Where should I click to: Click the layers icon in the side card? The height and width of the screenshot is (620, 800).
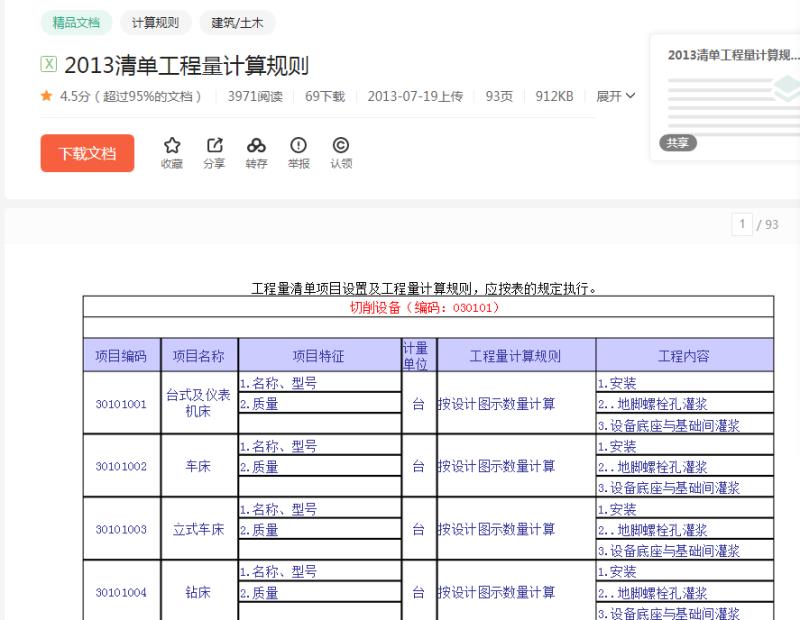(786, 88)
